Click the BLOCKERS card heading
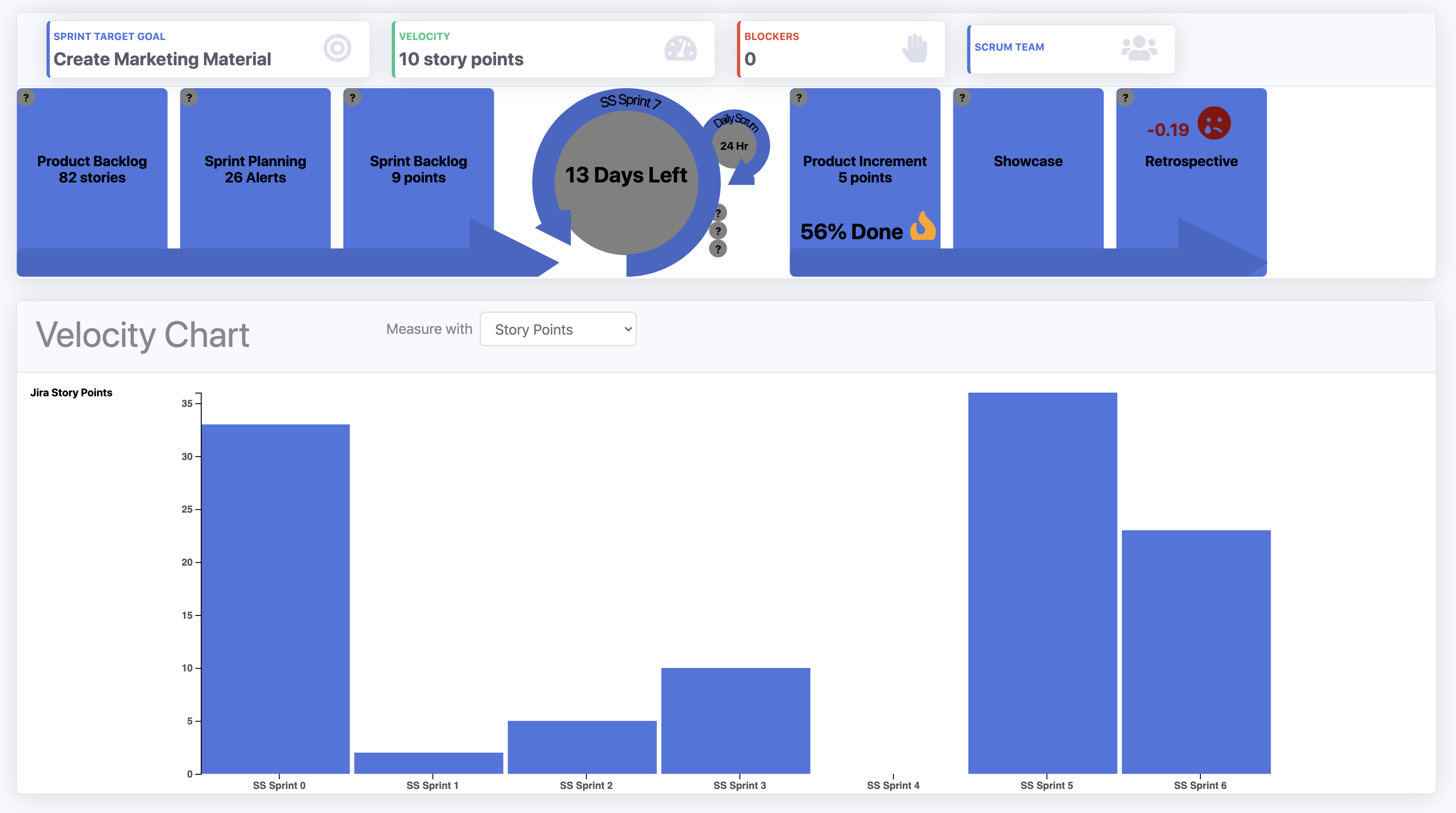 [x=772, y=36]
